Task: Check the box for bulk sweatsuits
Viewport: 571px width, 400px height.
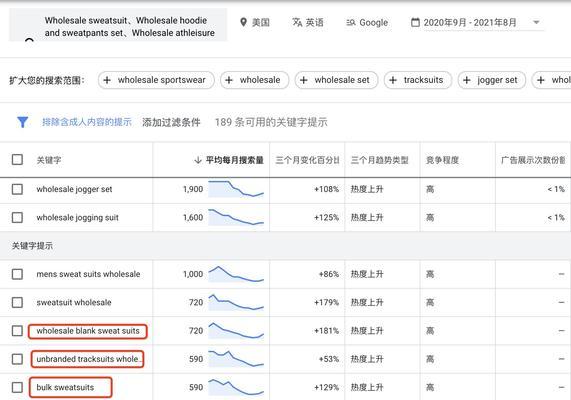Action: 17,387
